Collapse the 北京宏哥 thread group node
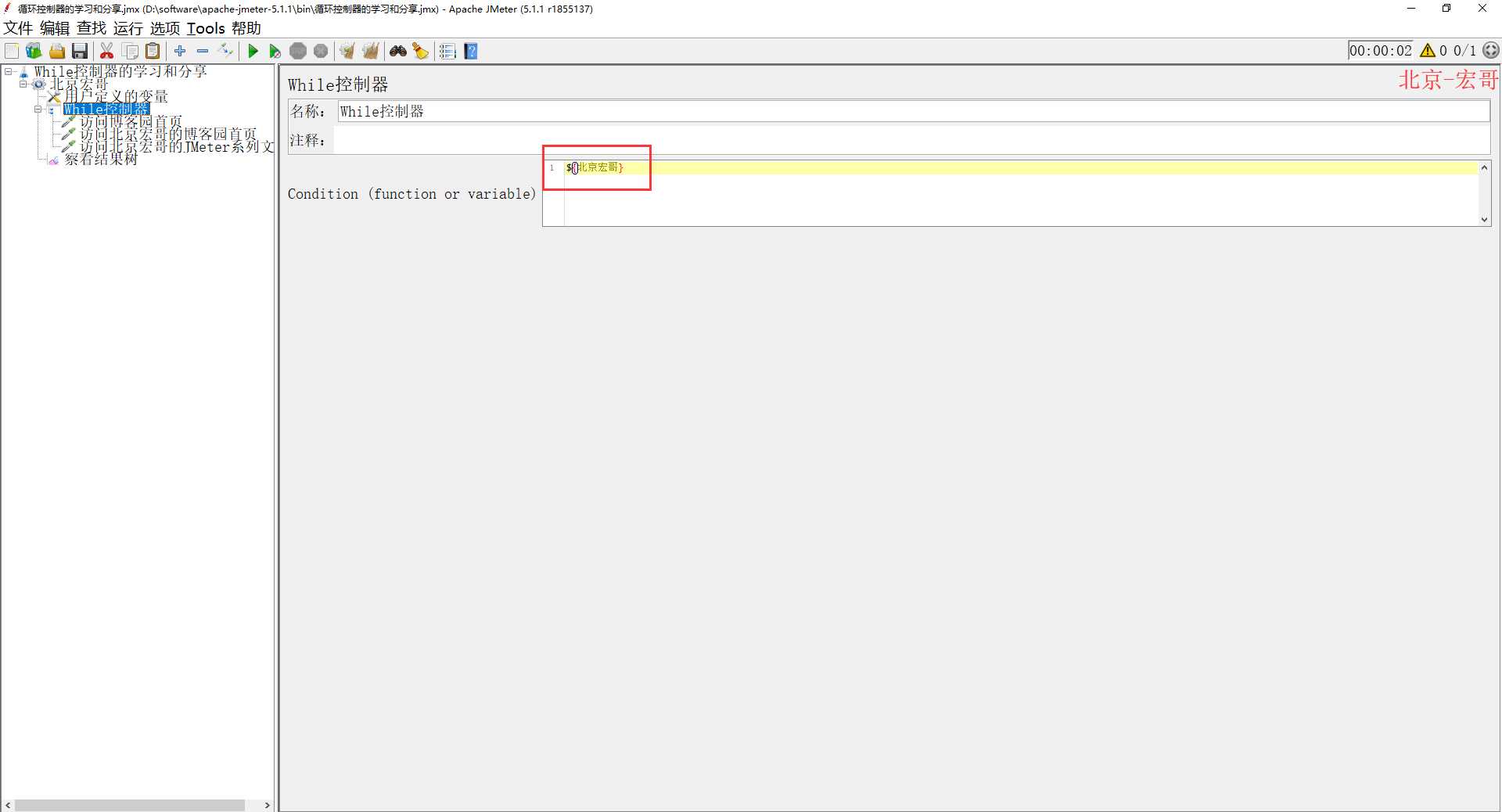The height and width of the screenshot is (812, 1502). tap(23, 84)
